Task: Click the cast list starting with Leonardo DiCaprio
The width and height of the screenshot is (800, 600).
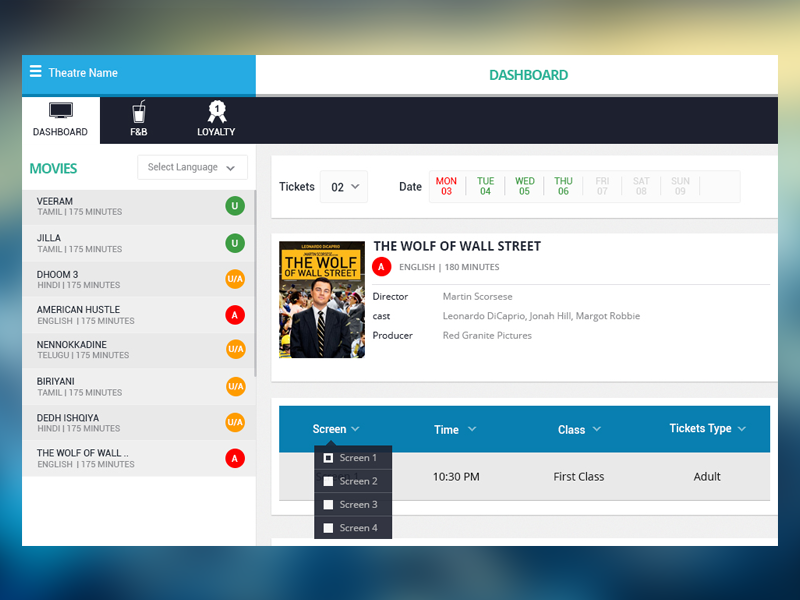Action: pyautogui.click(x=541, y=316)
